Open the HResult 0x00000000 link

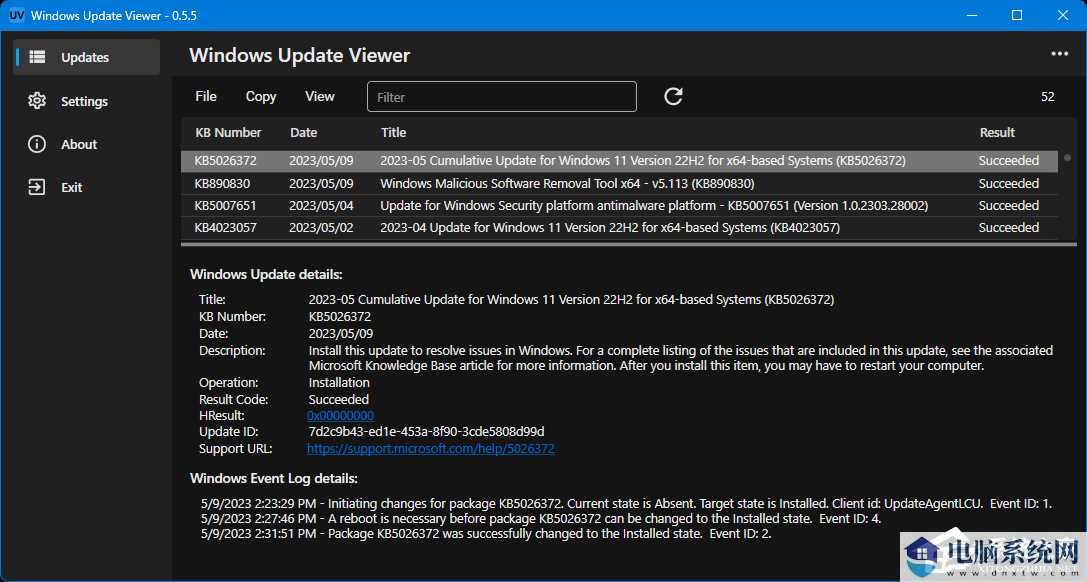tap(340, 416)
